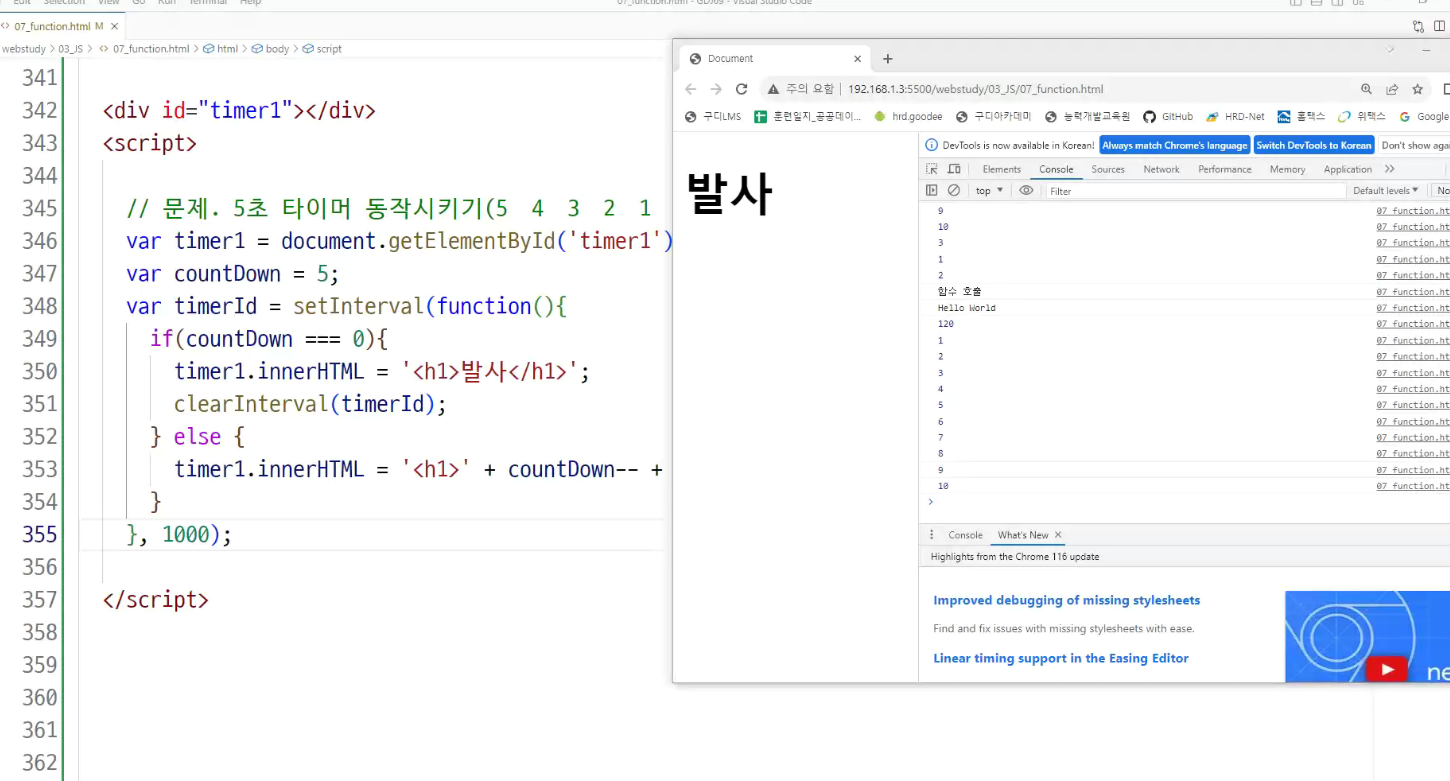This screenshot has height=781, width=1450.
Task: Close the What's New drawer tab
Action: click(1058, 535)
